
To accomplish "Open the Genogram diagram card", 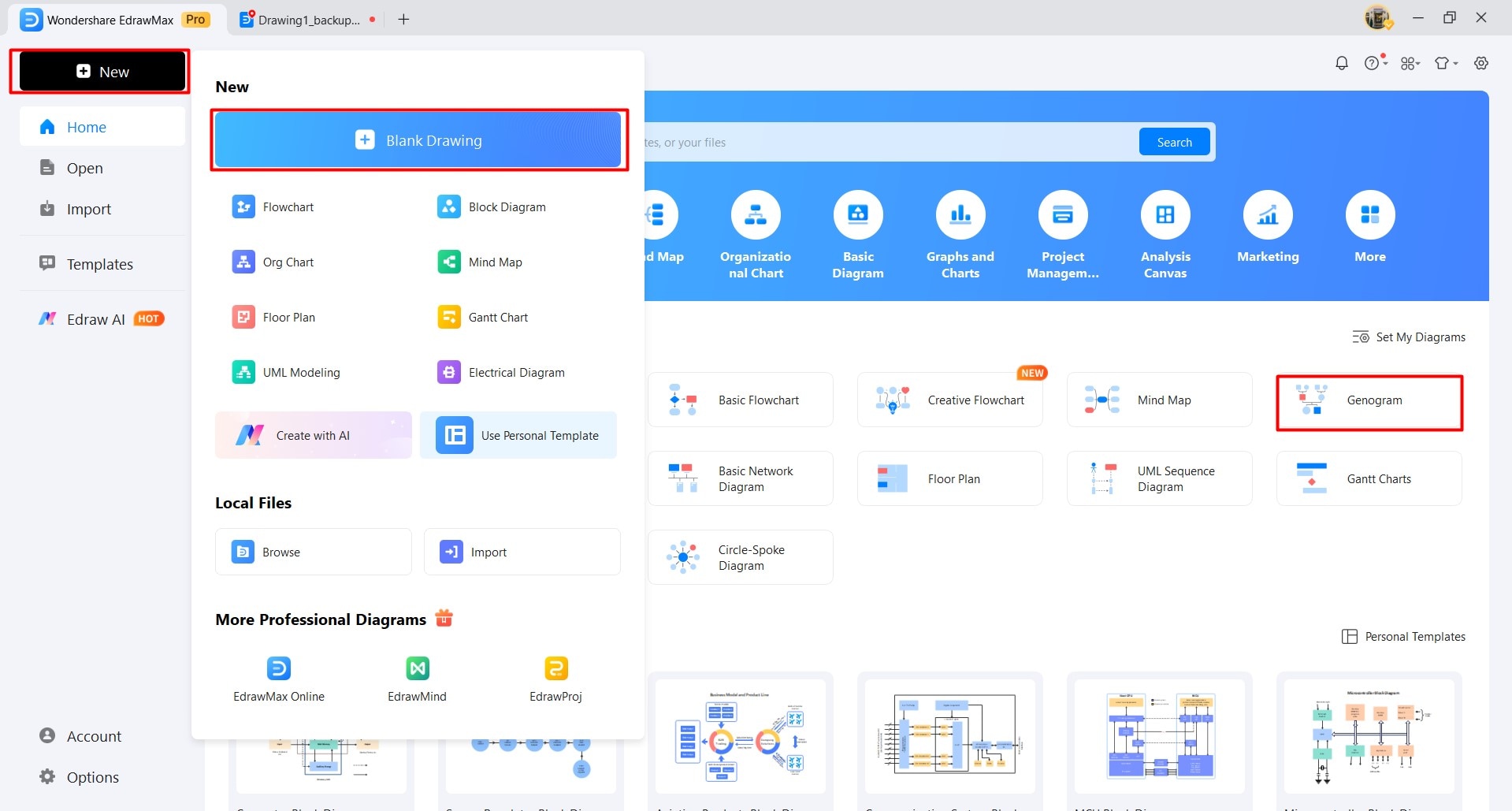I will pyautogui.click(x=1369, y=402).
